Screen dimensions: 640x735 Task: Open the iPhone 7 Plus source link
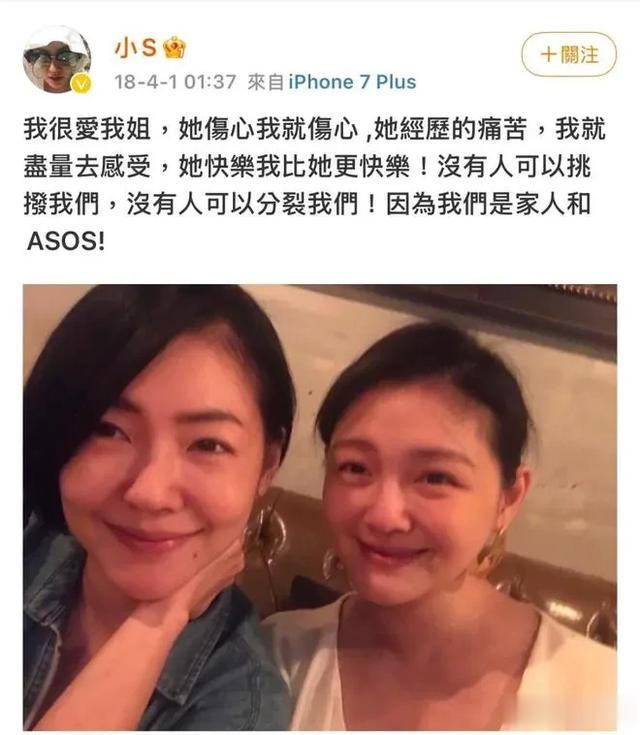tap(352, 82)
